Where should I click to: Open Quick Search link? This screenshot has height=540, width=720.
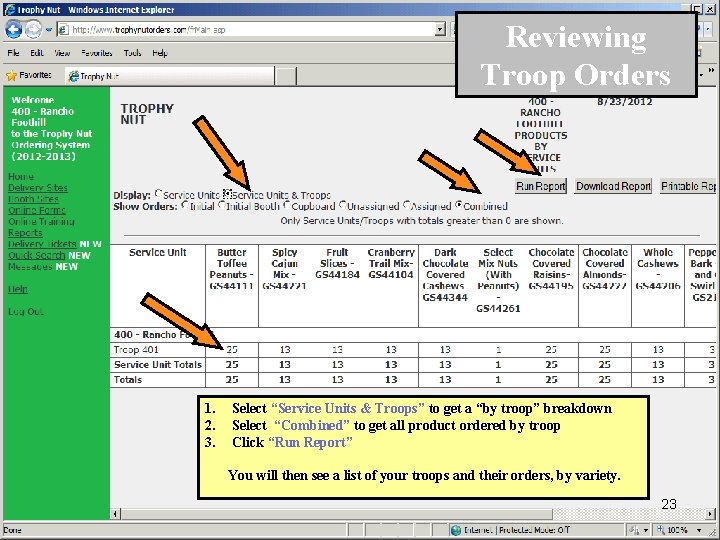coord(37,255)
